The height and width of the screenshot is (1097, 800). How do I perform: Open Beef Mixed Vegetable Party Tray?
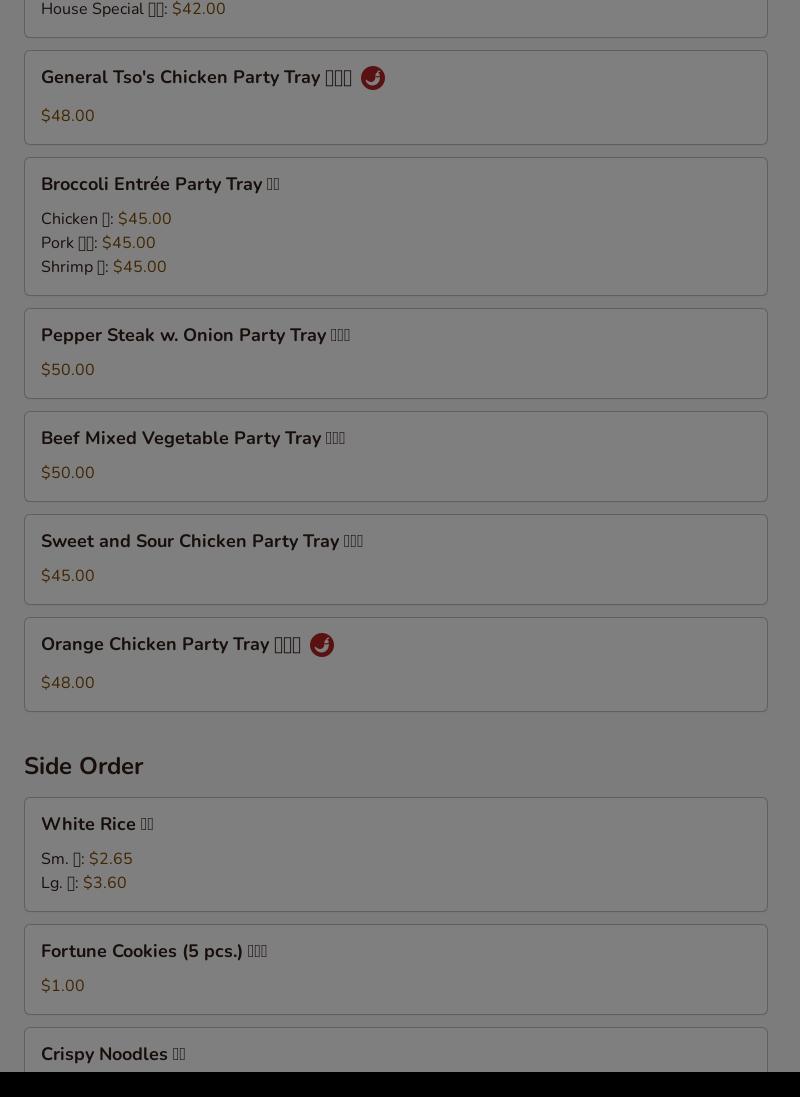(395, 456)
